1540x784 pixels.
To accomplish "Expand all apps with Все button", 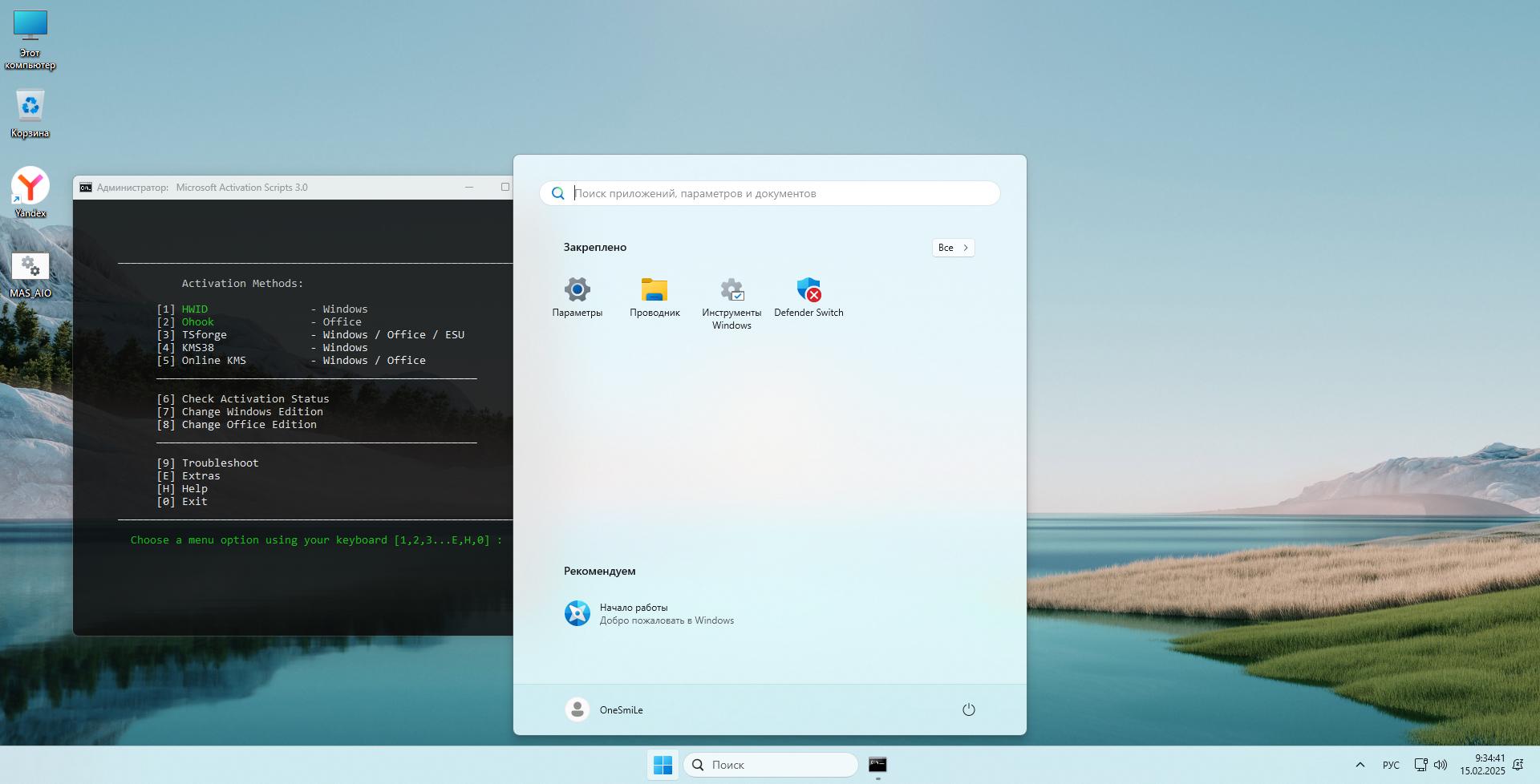I will [x=953, y=248].
